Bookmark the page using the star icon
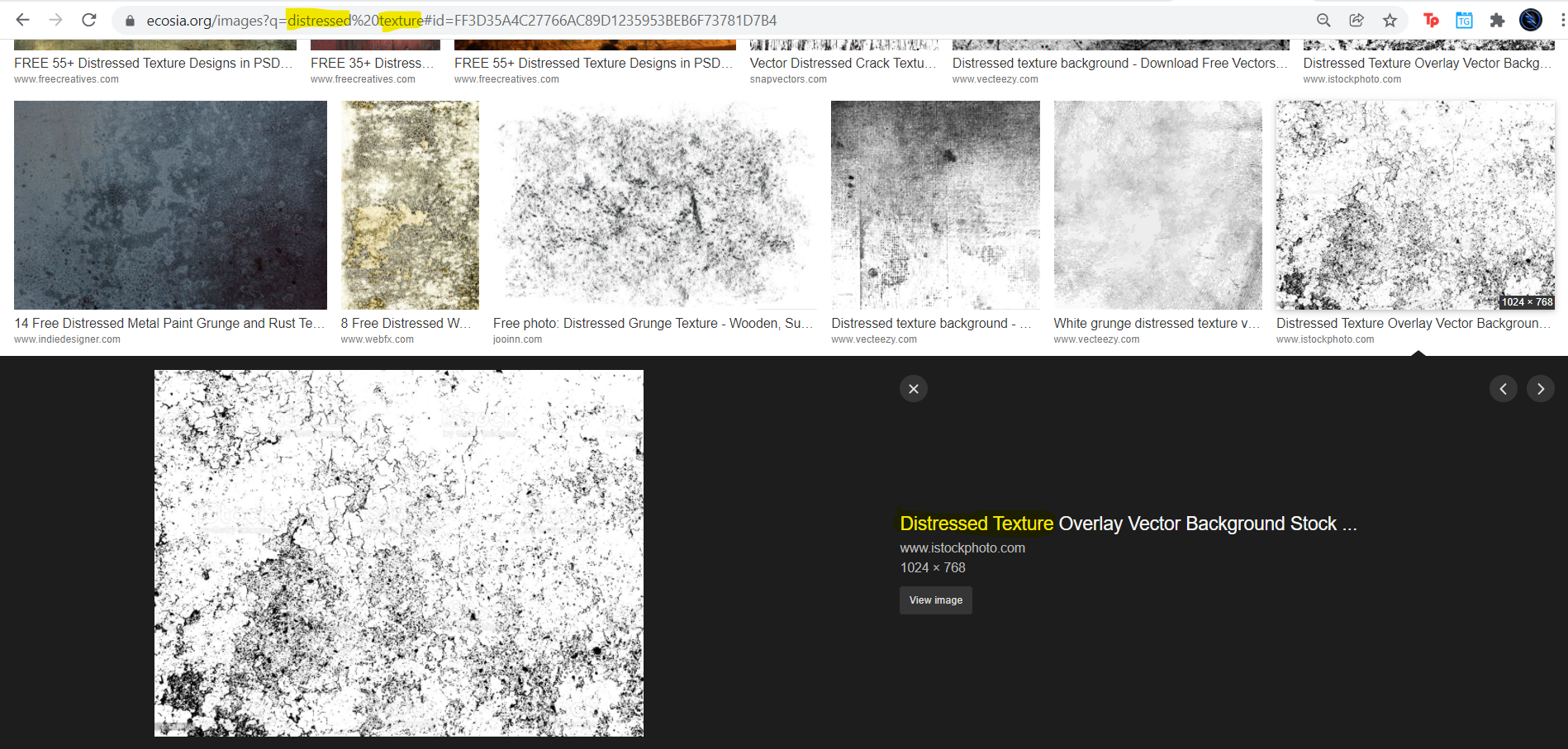Image resolution: width=1568 pixels, height=749 pixels. pos(1389,20)
